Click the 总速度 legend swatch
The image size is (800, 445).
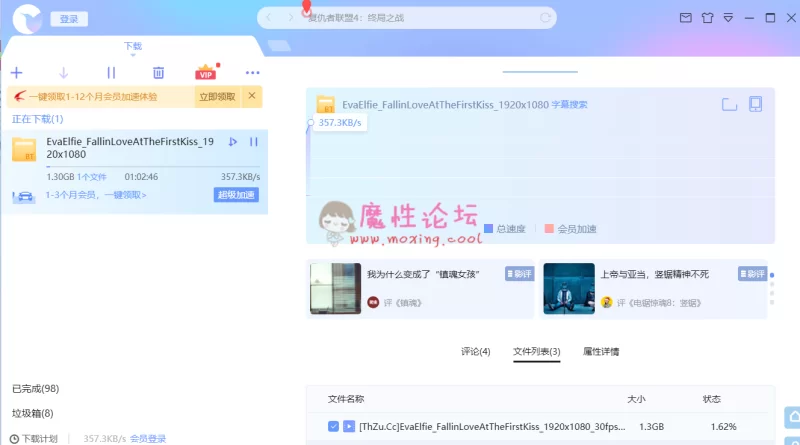(488, 229)
